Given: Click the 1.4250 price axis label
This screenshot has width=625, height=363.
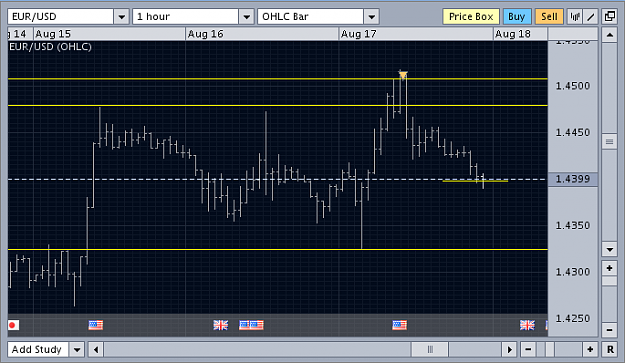Looking at the screenshot, I should point(573,318).
